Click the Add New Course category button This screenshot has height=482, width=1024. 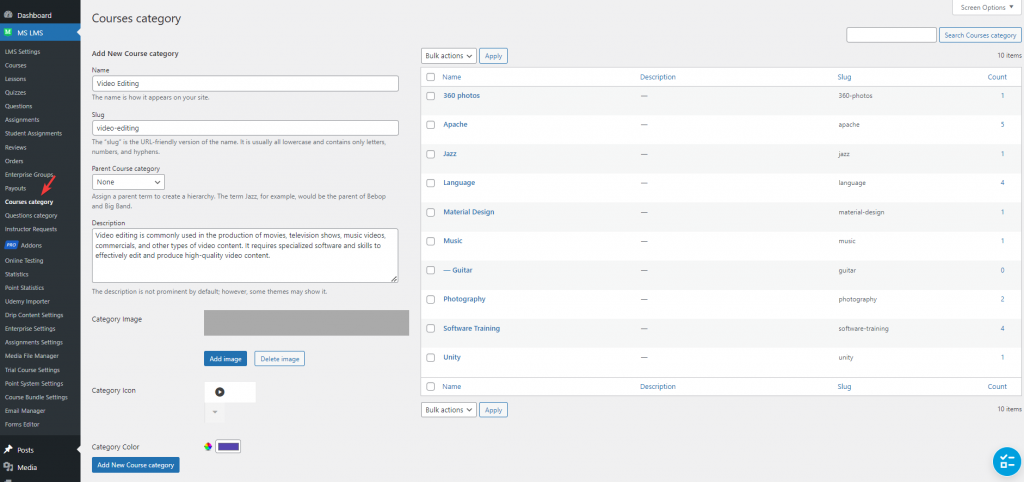click(x=136, y=465)
